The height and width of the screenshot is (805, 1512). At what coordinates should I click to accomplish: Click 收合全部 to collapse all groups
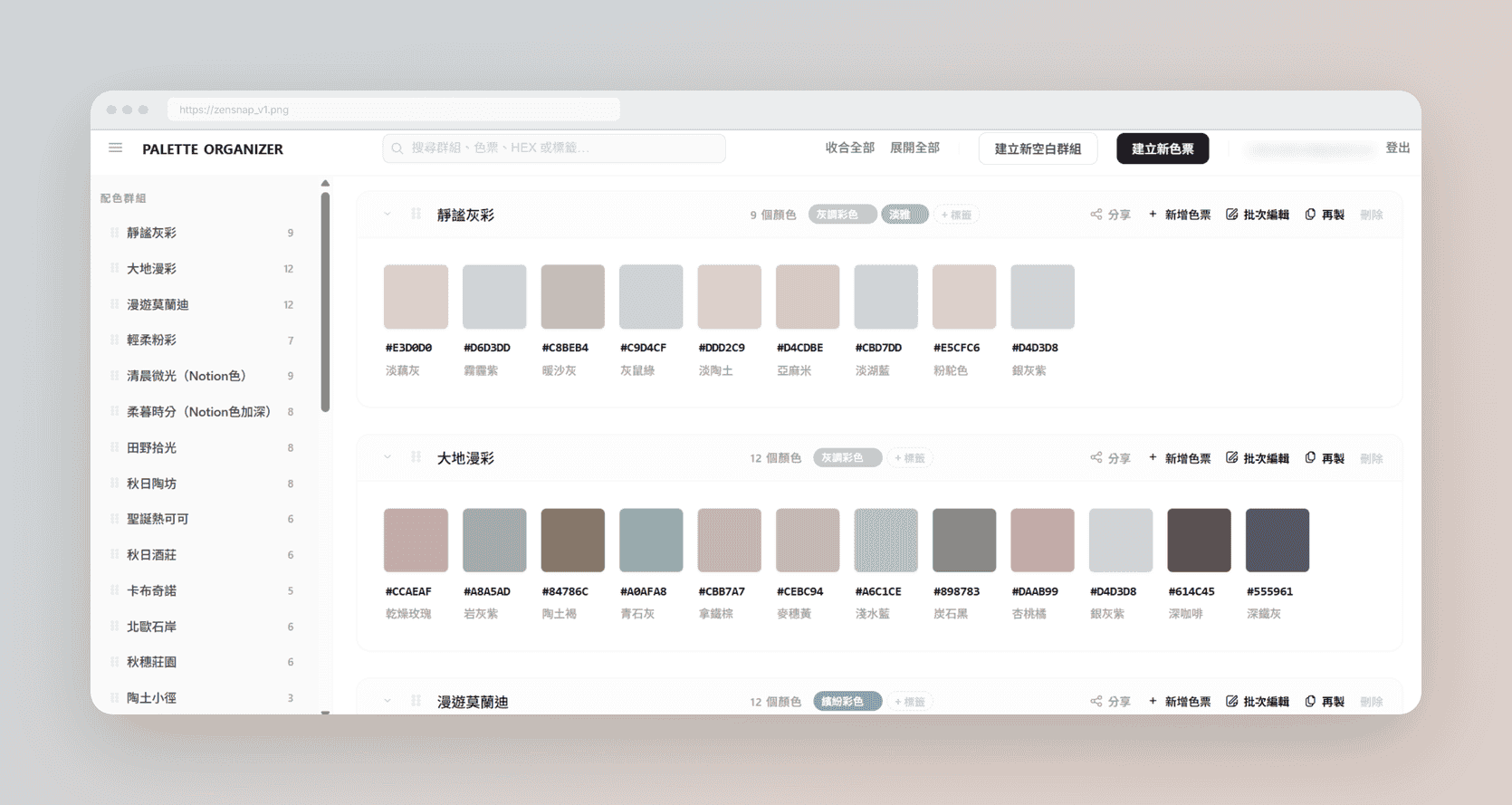[849, 148]
